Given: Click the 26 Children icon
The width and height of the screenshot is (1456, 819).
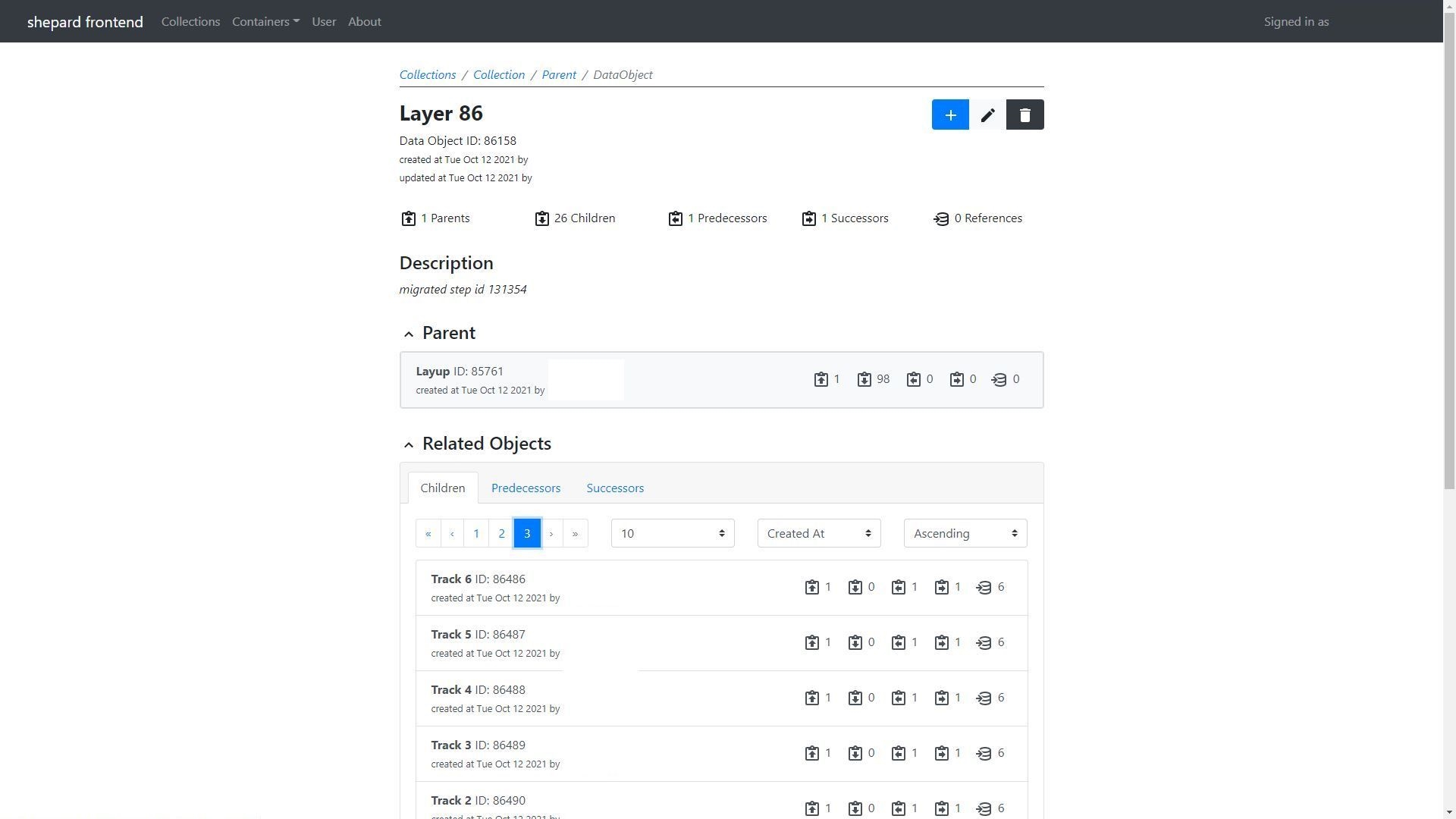Looking at the screenshot, I should pos(541,218).
